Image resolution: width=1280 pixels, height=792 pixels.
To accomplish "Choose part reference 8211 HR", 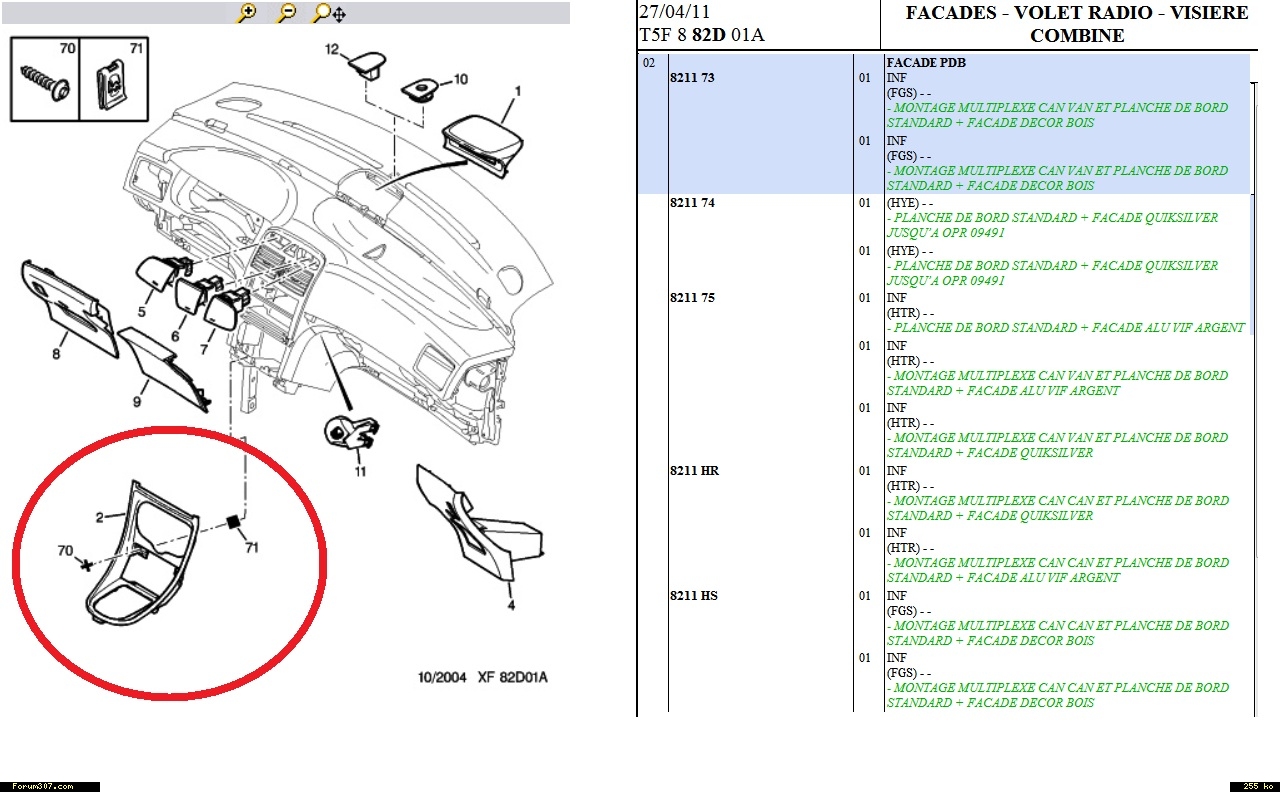I will [694, 471].
